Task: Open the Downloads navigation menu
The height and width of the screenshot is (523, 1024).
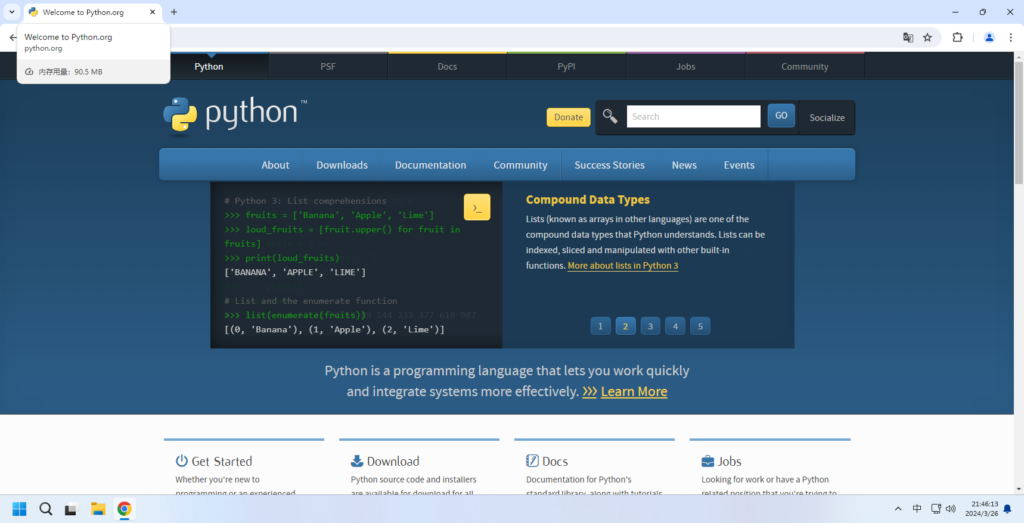Action: [x=342, y=165]
